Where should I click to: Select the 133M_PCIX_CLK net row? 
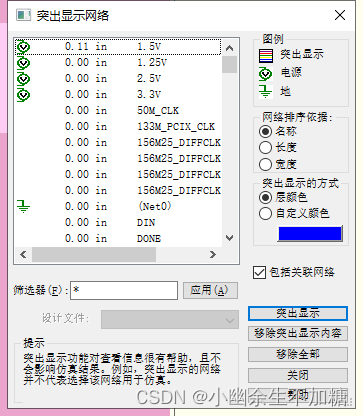[118, 126]
